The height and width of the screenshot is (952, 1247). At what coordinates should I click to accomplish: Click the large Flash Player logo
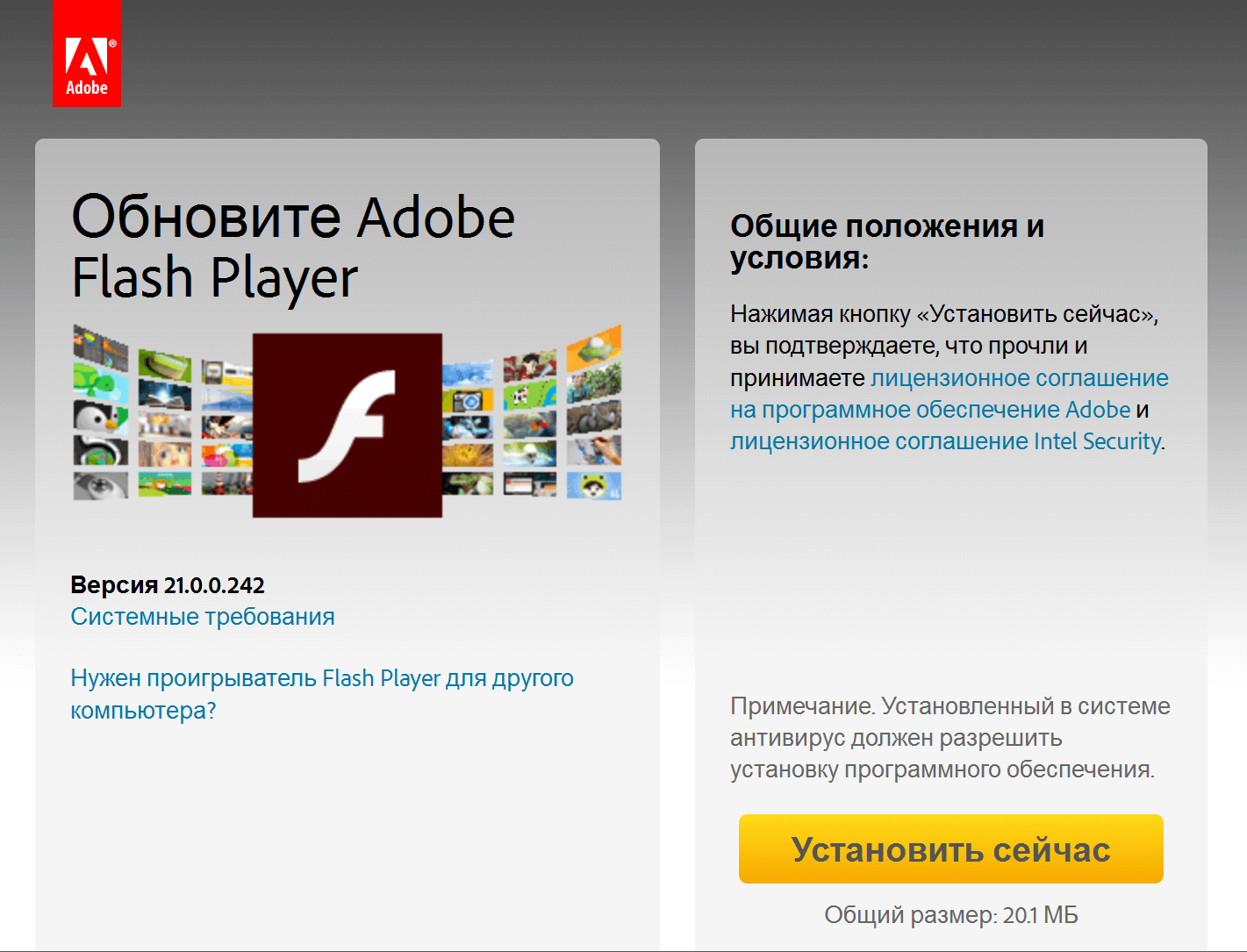[347, 425]
